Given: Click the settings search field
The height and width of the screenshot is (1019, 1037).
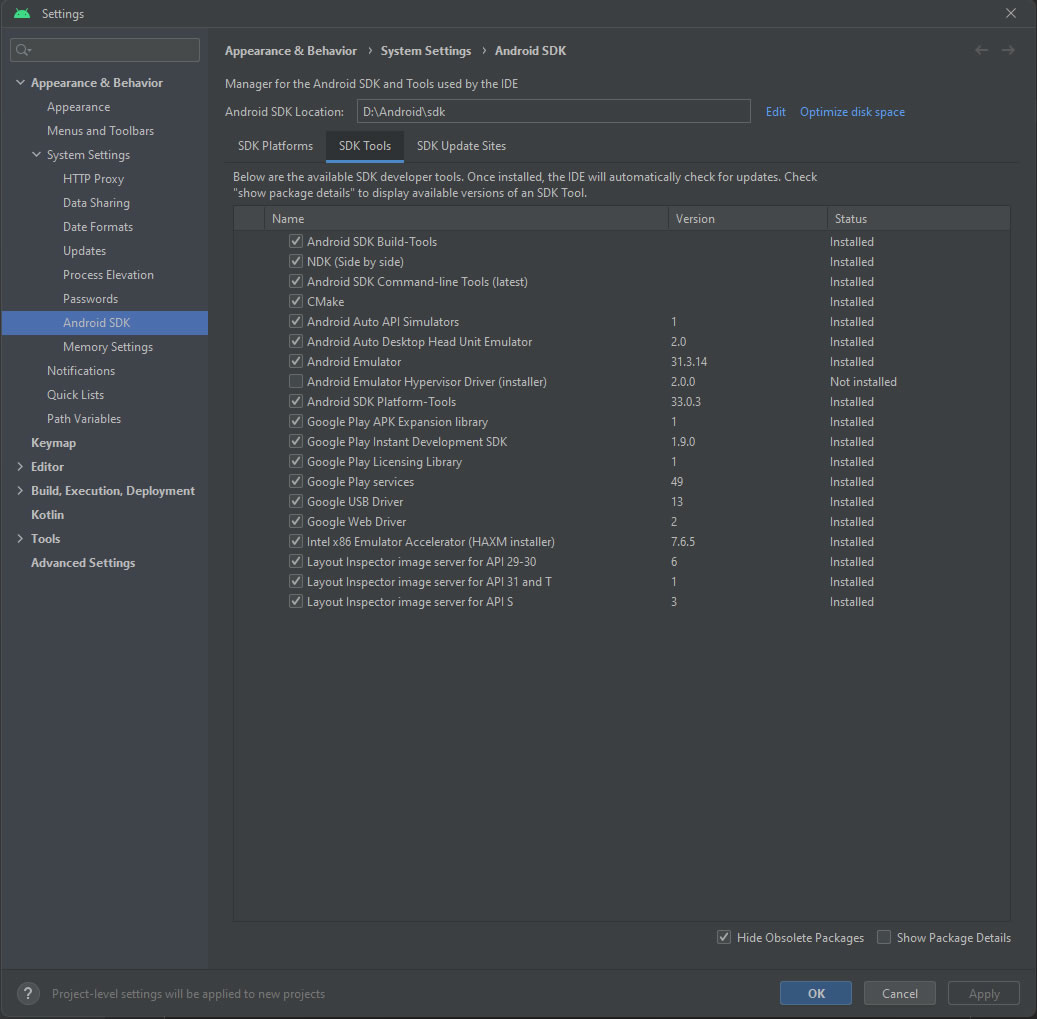Looking at the screenshot, I should (x=105, y=50).
